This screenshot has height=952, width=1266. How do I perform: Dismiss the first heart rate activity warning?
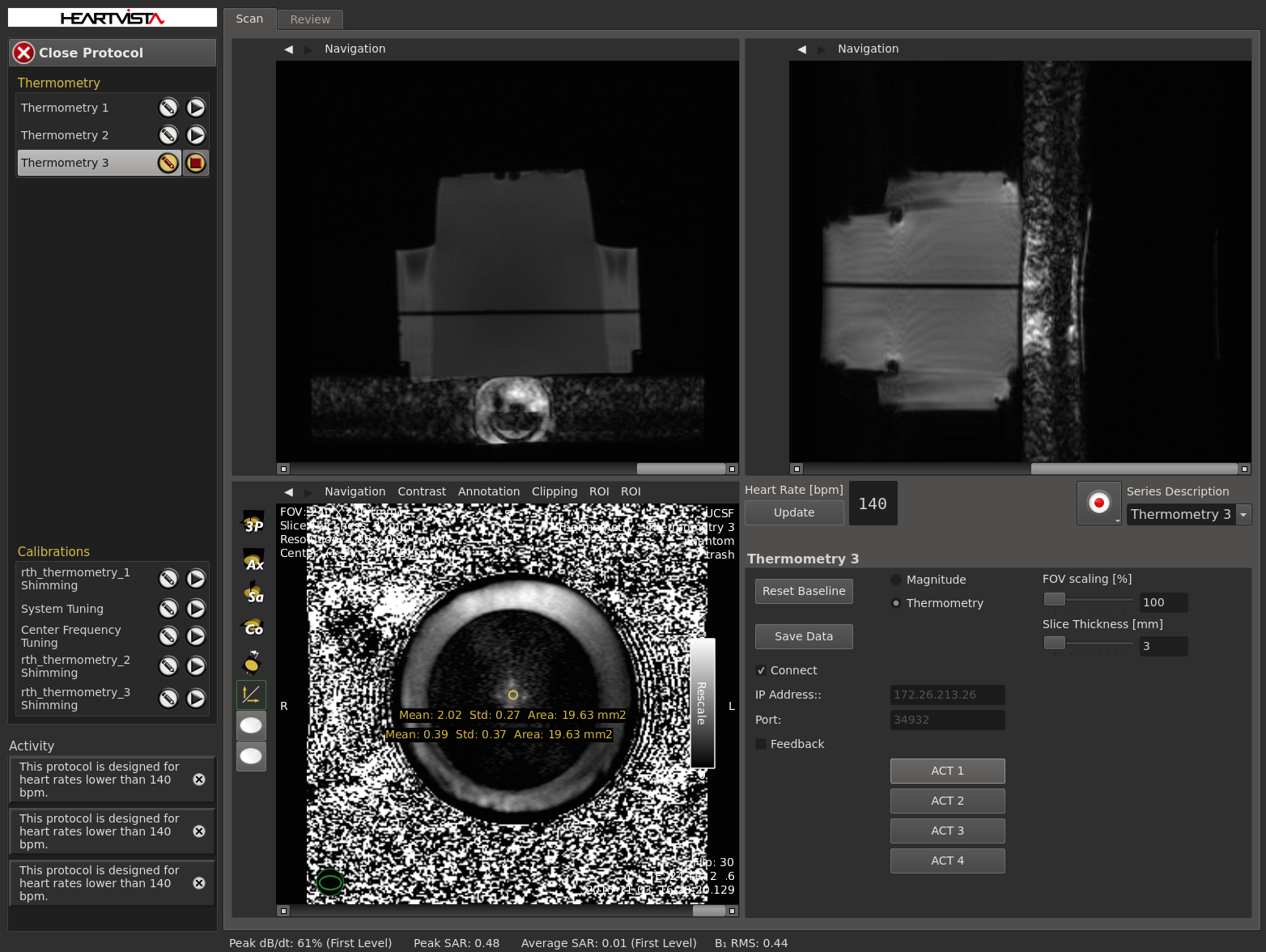(199, 780)
